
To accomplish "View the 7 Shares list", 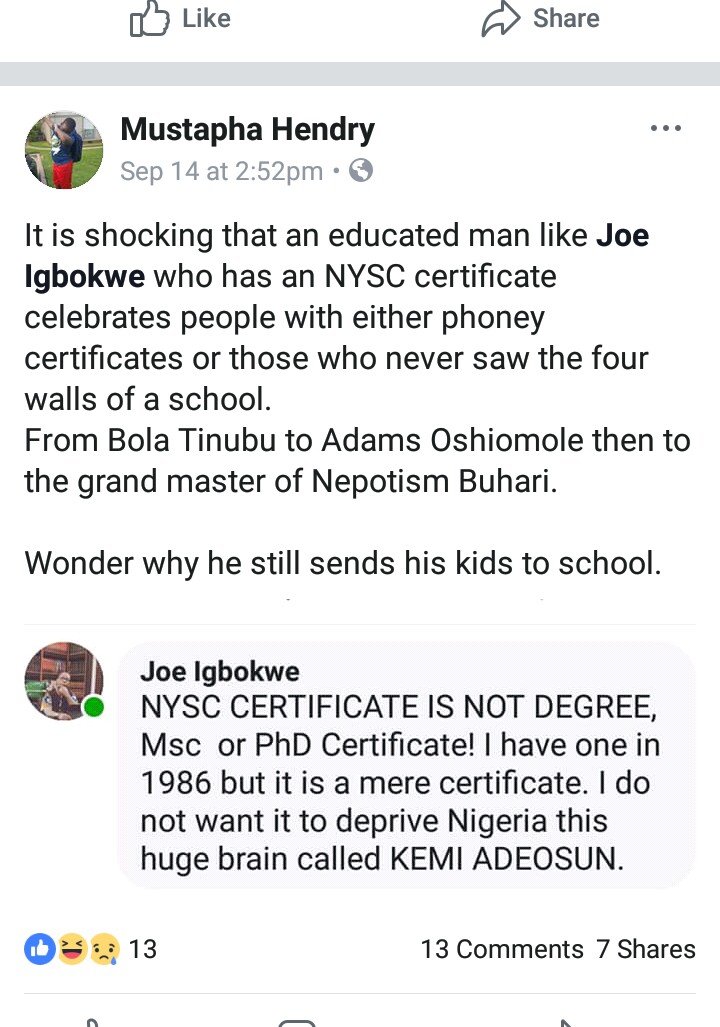I will (x=646, y=949).
